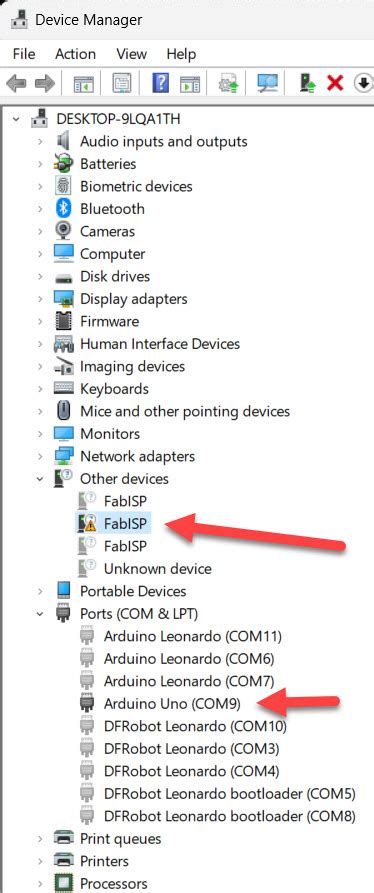
Task: Click the Update driver software toolbar icon
Action: coord(228,84)
